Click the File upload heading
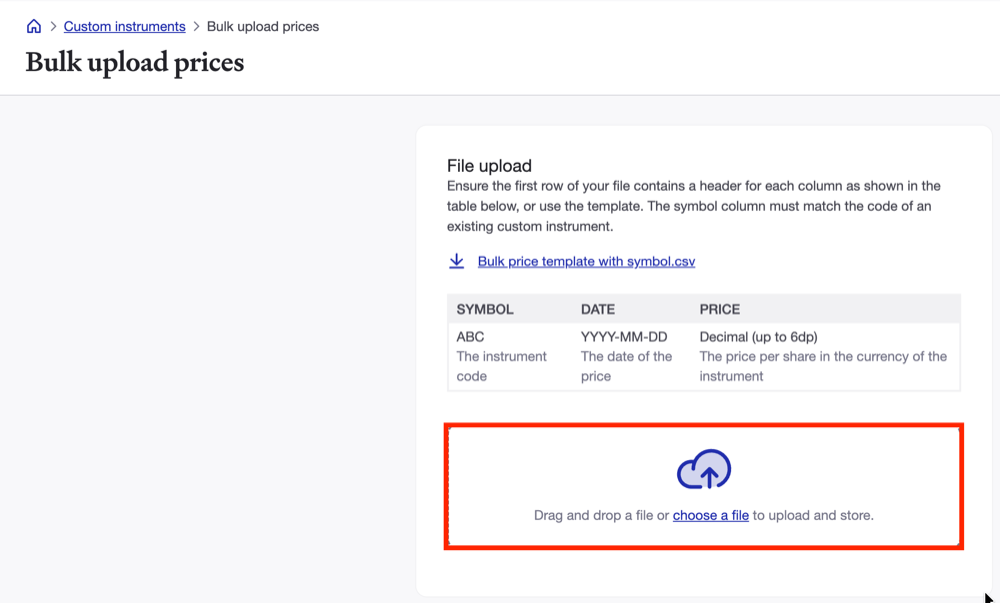Viewport: 1000px width, 603px height. click(489, 166)
